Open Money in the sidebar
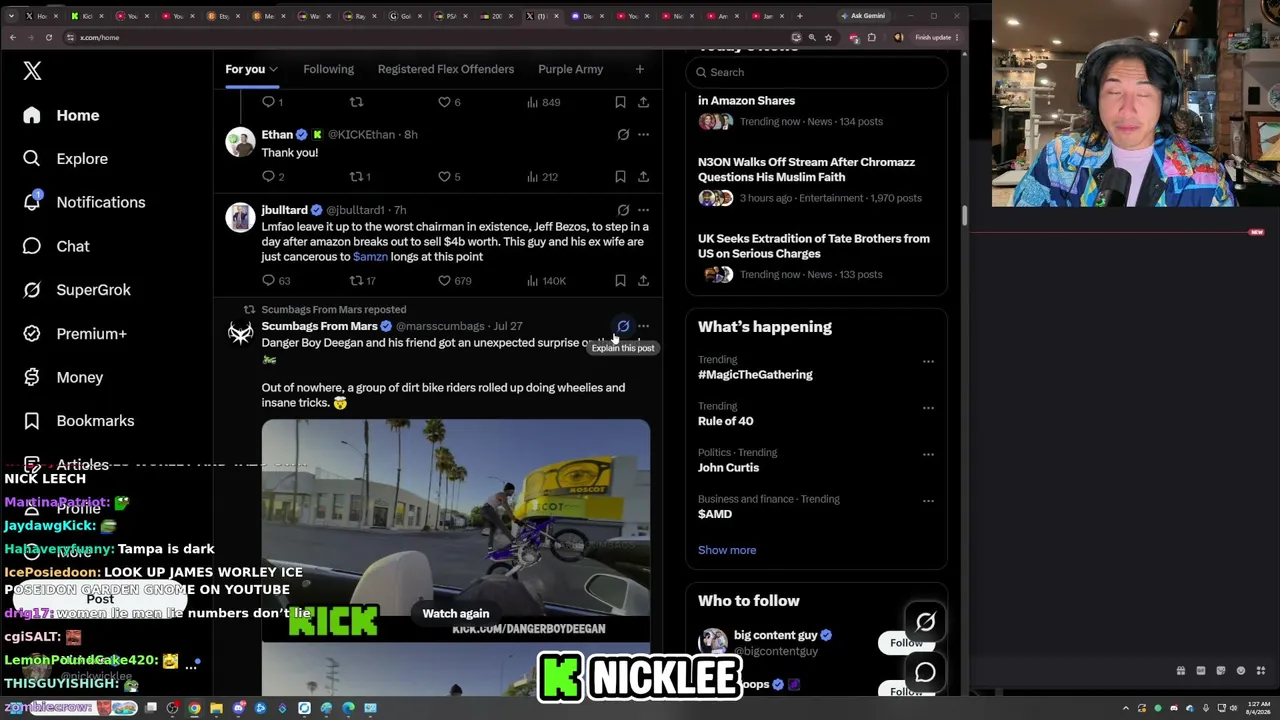Image resolution: width=1280 pixels, height=720 pixels. pos(63,377)
